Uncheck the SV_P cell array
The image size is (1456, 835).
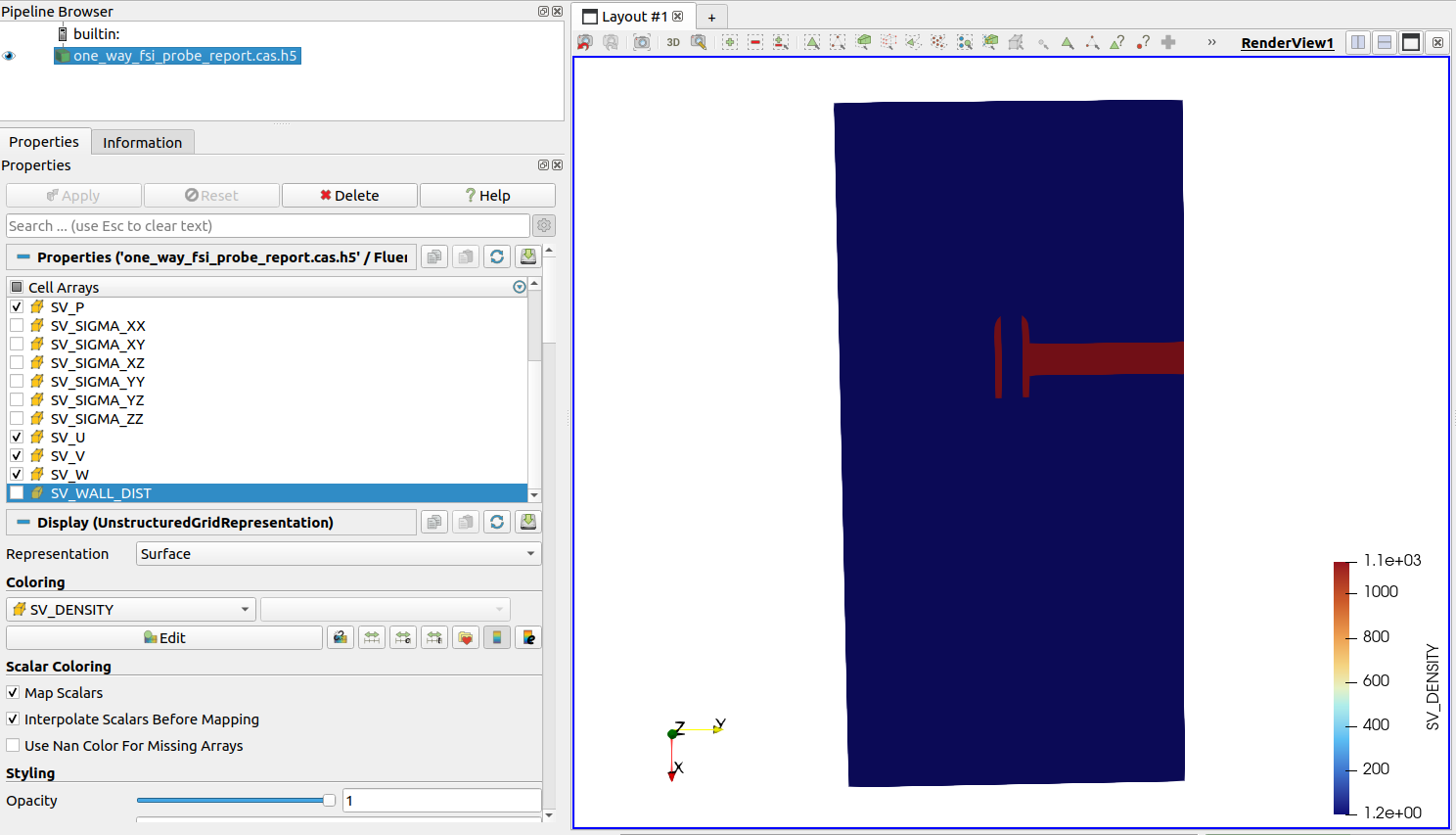click(17, 307)
